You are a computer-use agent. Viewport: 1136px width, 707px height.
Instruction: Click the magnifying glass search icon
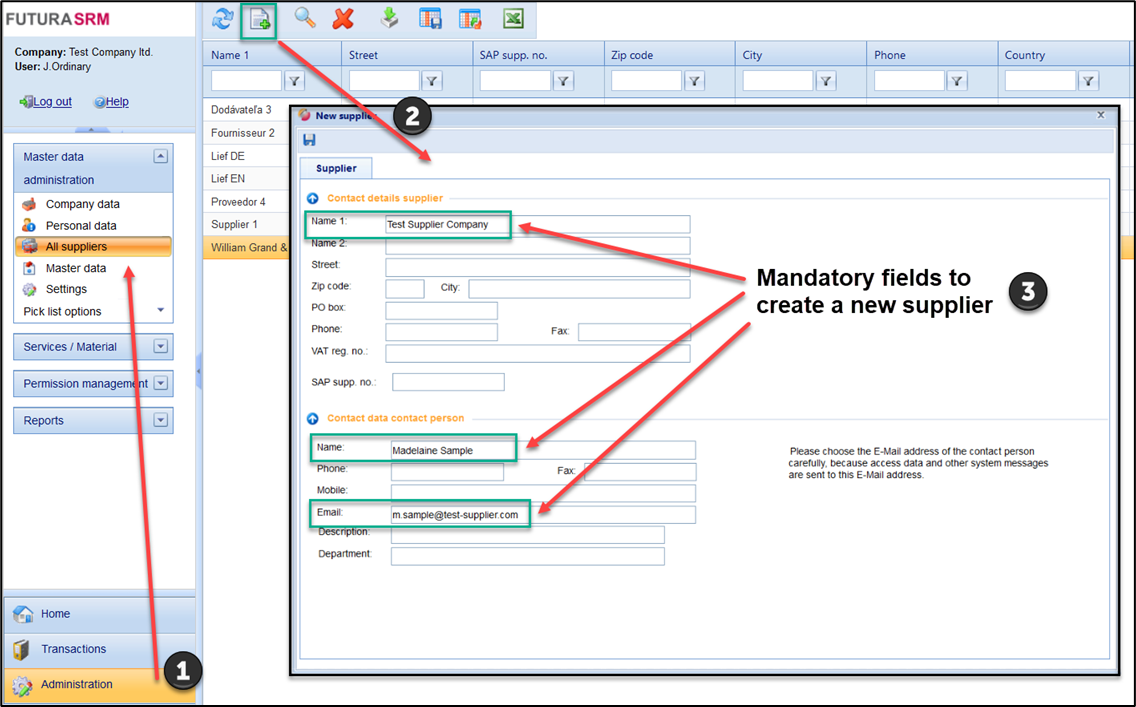(x=305, y=19)
